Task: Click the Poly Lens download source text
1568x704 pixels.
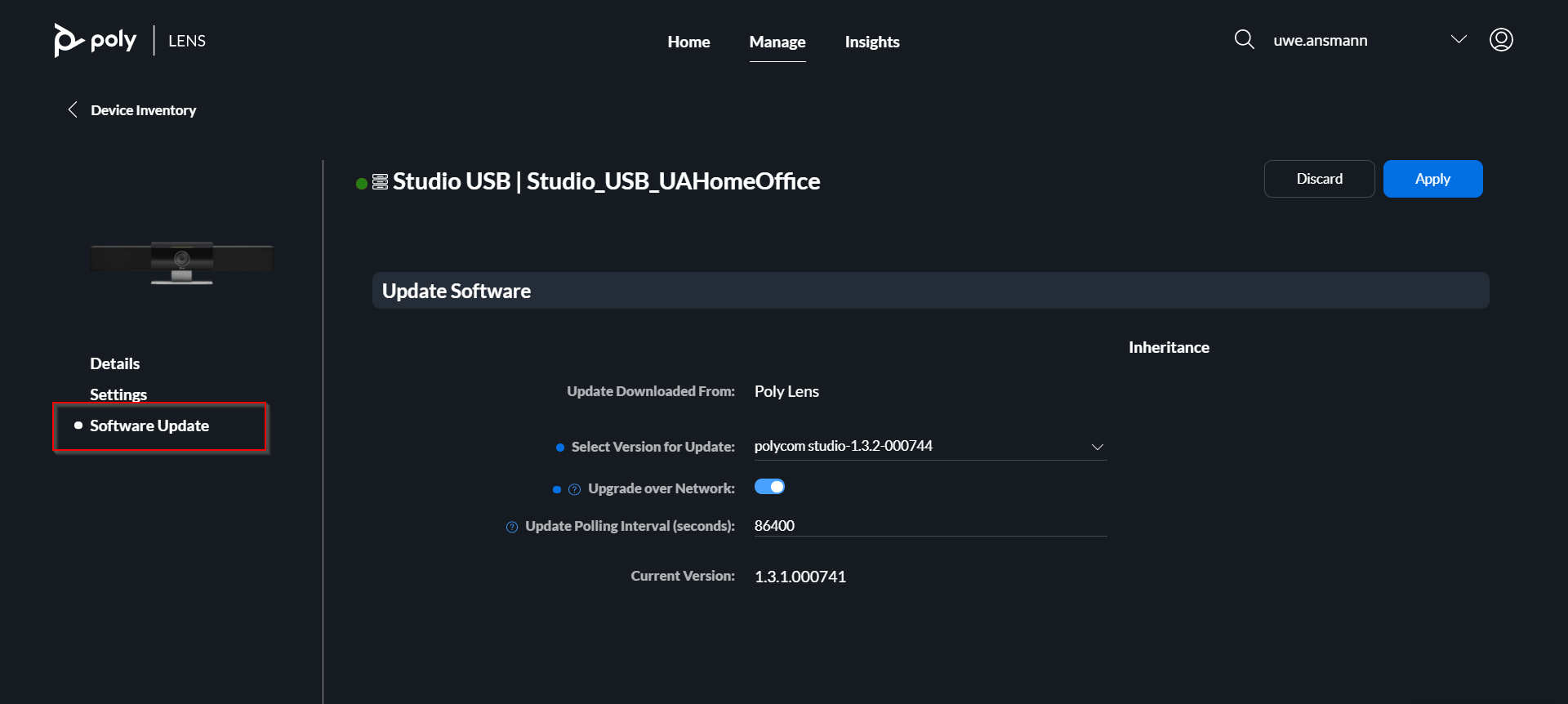Action: 786,391
